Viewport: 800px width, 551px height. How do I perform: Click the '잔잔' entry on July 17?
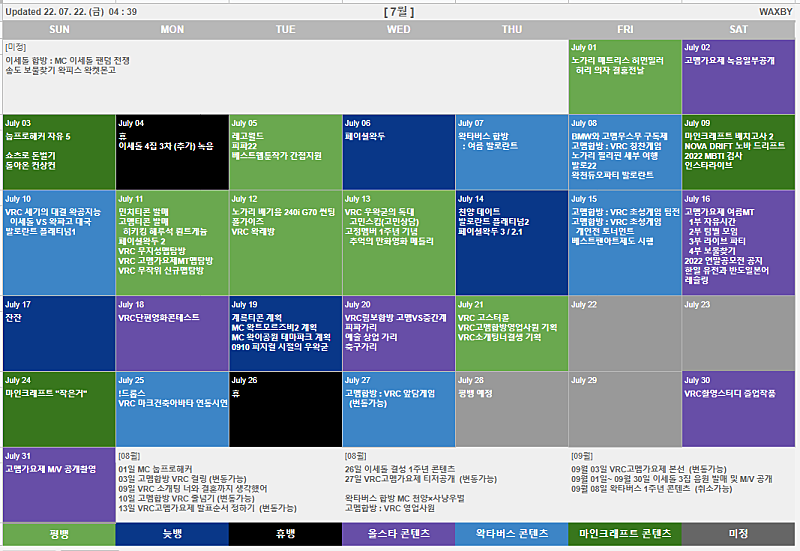click(13, 317)
